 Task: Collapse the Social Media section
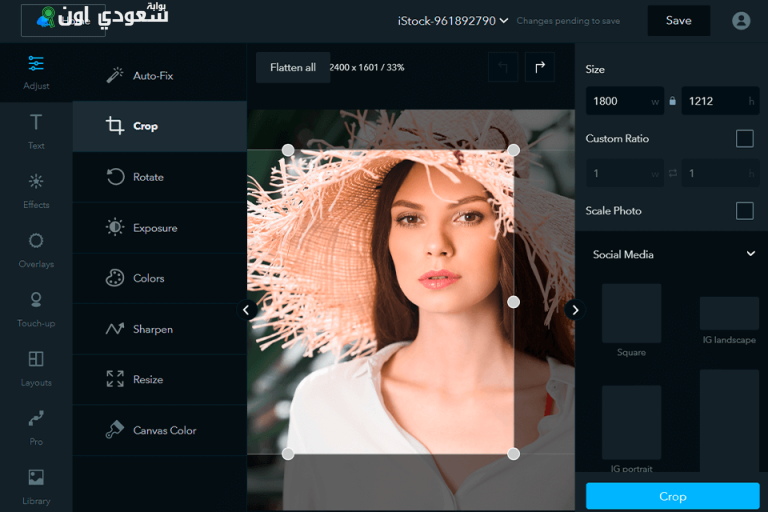tap(751, 254)
